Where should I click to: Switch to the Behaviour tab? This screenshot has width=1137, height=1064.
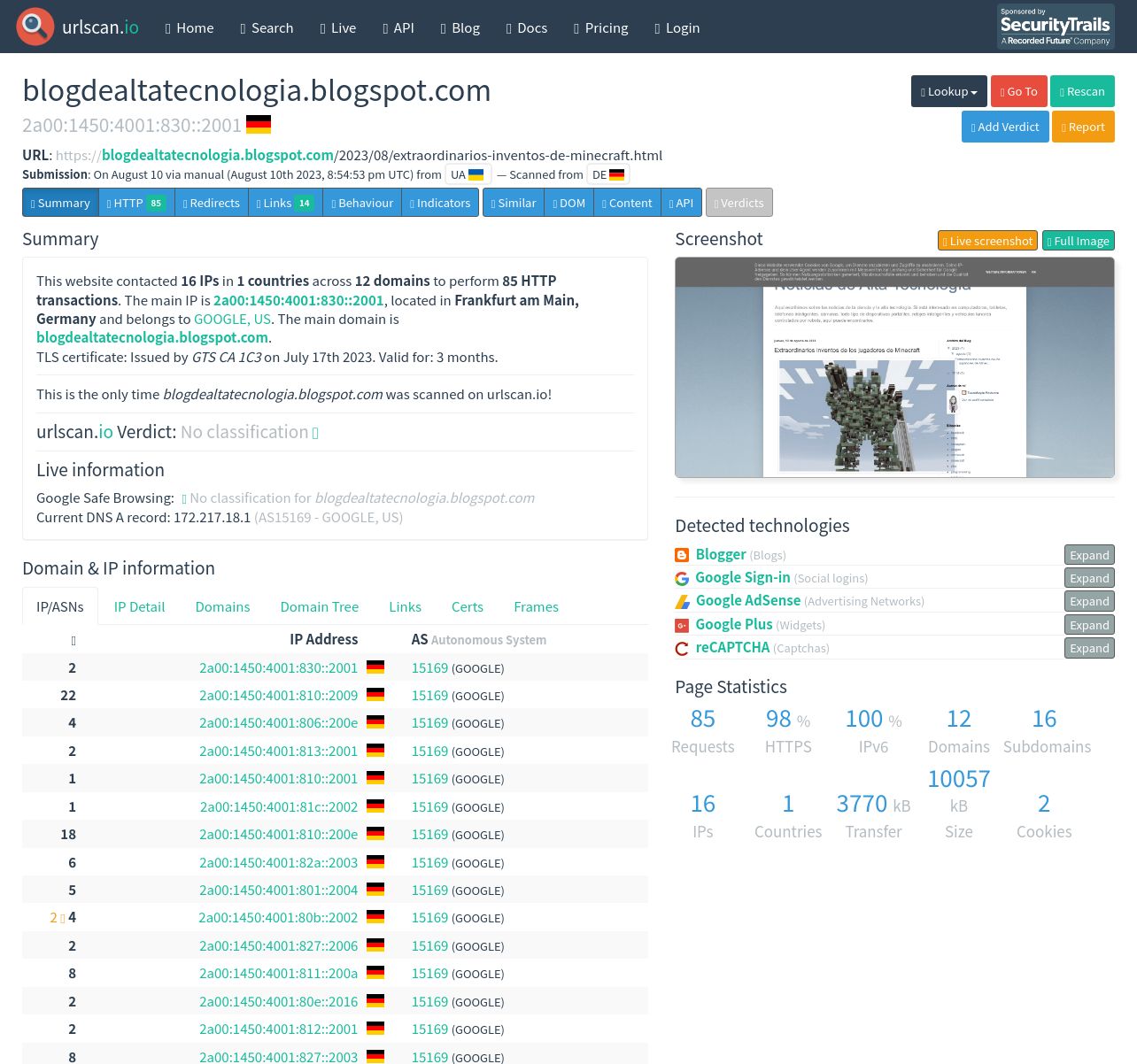point(362,203)
